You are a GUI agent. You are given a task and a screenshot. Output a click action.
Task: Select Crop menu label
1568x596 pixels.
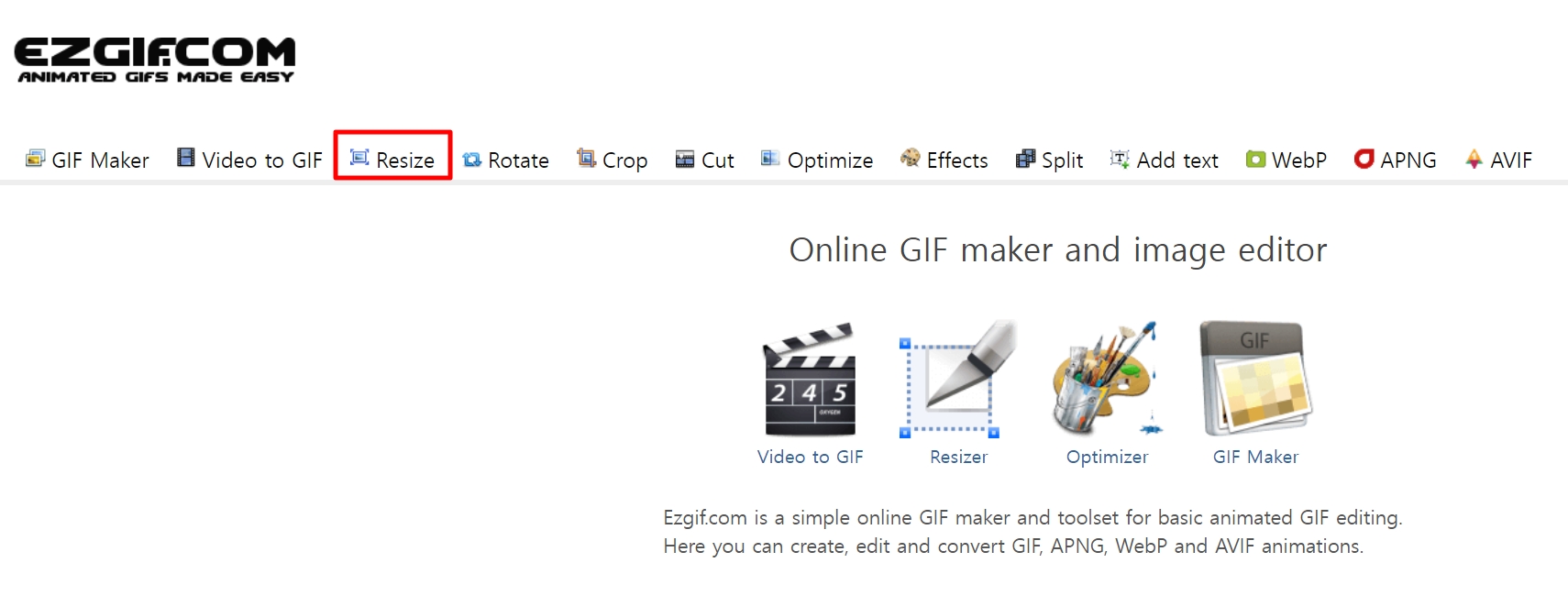click(x=625, y=161)
